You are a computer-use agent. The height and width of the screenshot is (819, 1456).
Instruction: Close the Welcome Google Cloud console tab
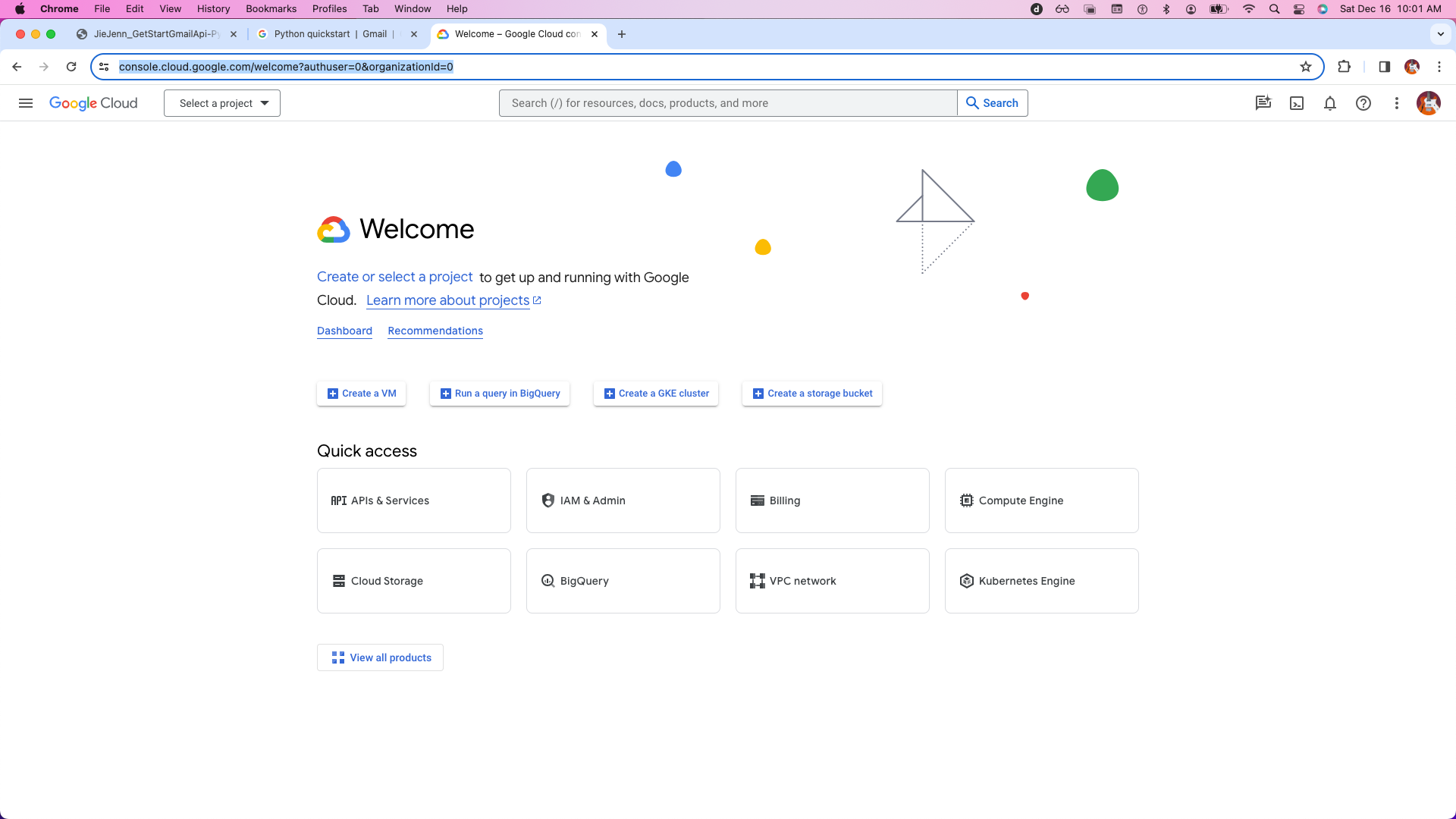(595, 34)
